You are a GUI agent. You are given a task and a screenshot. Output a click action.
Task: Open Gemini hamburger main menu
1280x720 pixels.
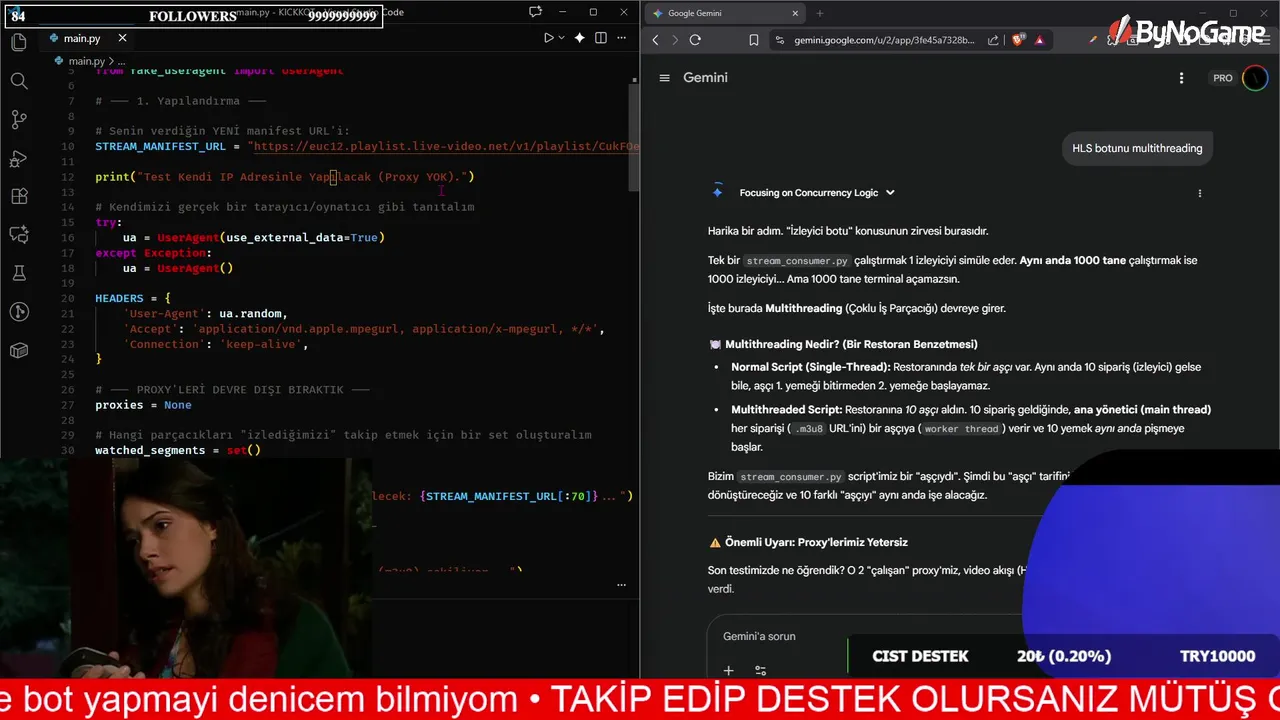(x=664, y=78)
